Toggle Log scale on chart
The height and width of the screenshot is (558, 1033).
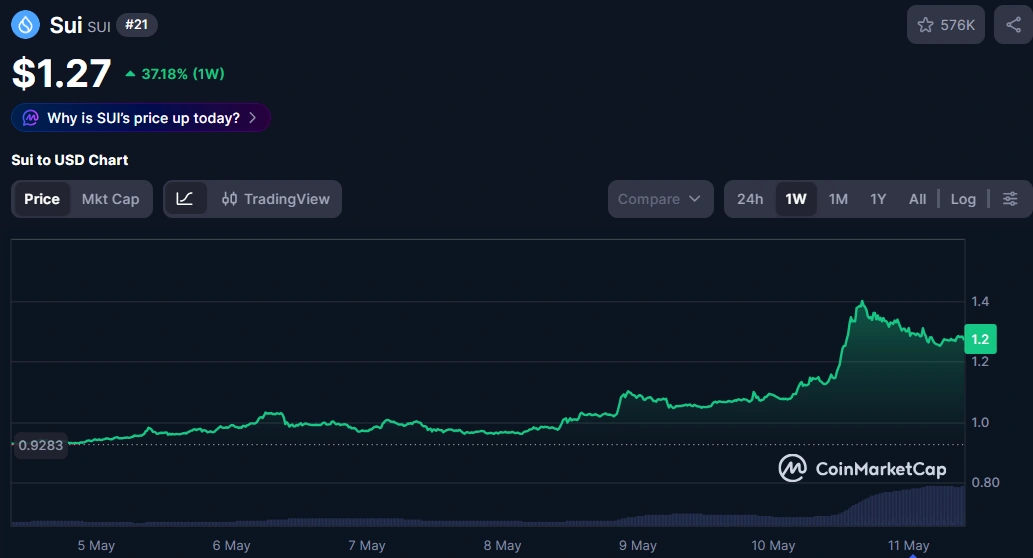[x=963, y=199]
